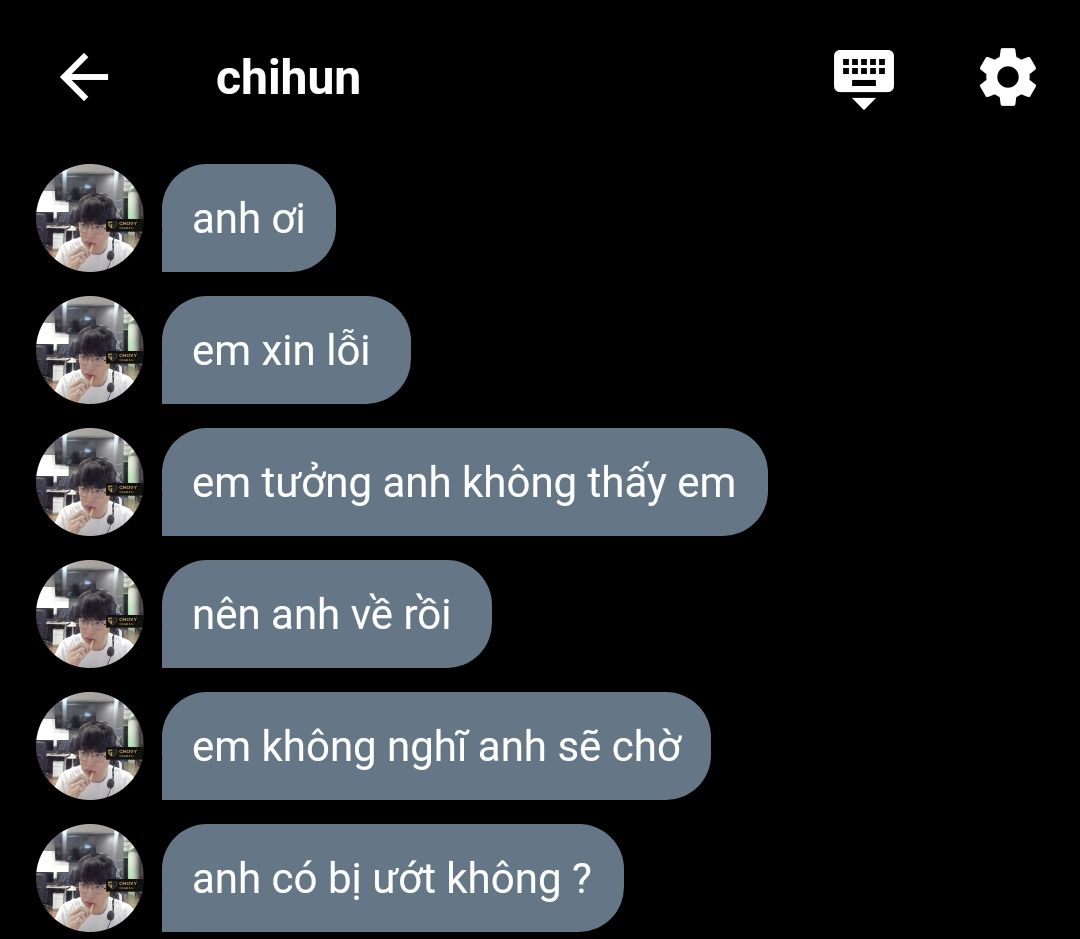Screen dimensions: 1080x939
Task: Go back using the arrow icon
Action: point(84,77)
